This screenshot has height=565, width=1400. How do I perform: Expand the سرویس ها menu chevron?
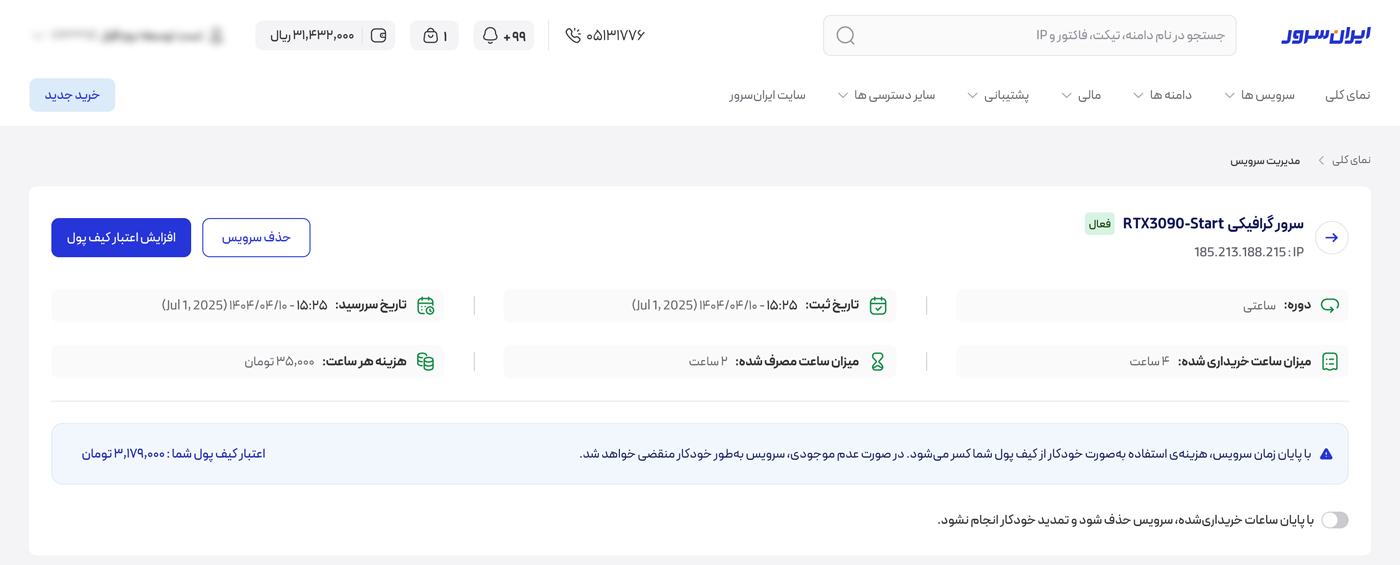pyautogui.click(x=1229, y=96)
